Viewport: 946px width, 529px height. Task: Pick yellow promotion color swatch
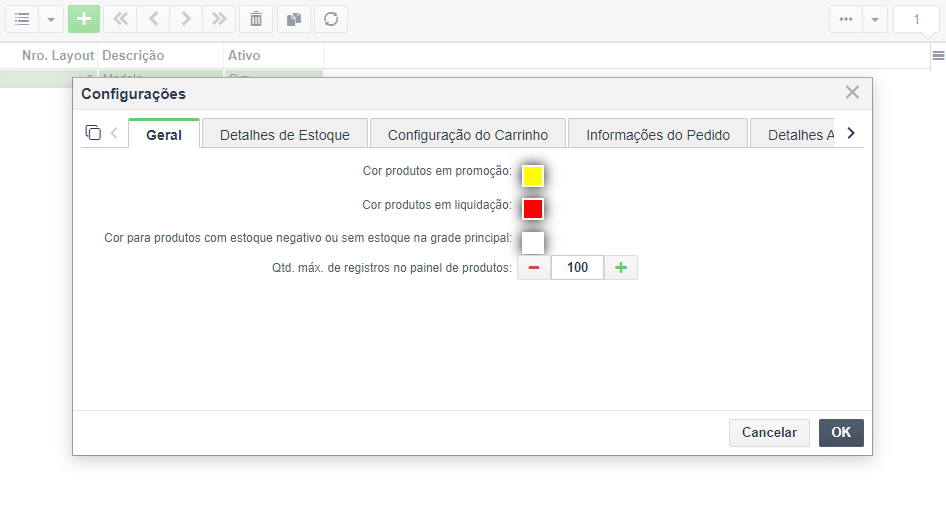point(533,176)
